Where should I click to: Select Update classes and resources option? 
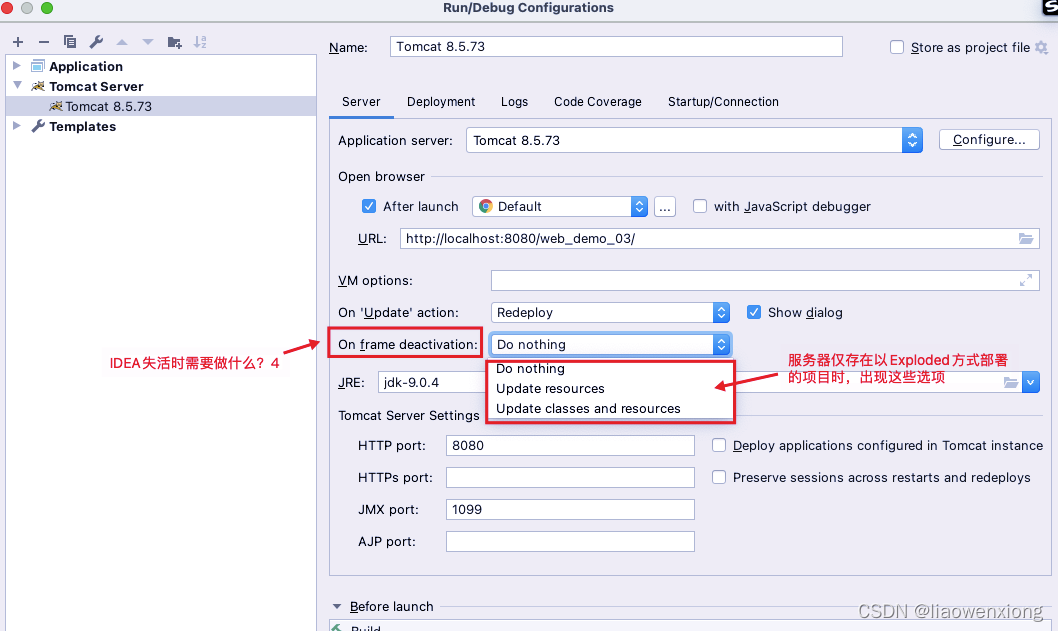click(x=611, y=408)
